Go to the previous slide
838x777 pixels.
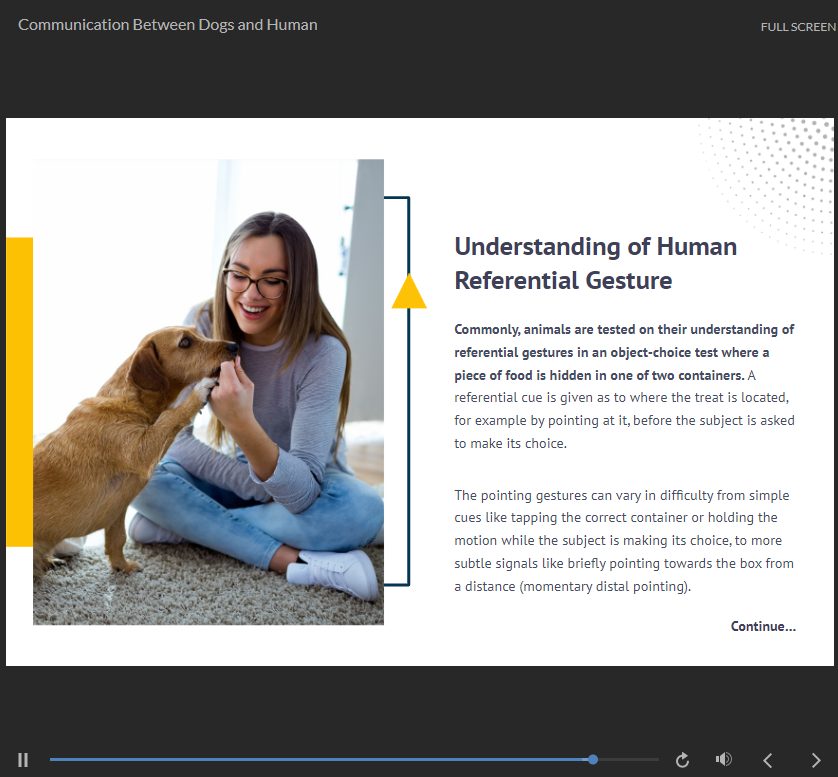pos(768,760)
